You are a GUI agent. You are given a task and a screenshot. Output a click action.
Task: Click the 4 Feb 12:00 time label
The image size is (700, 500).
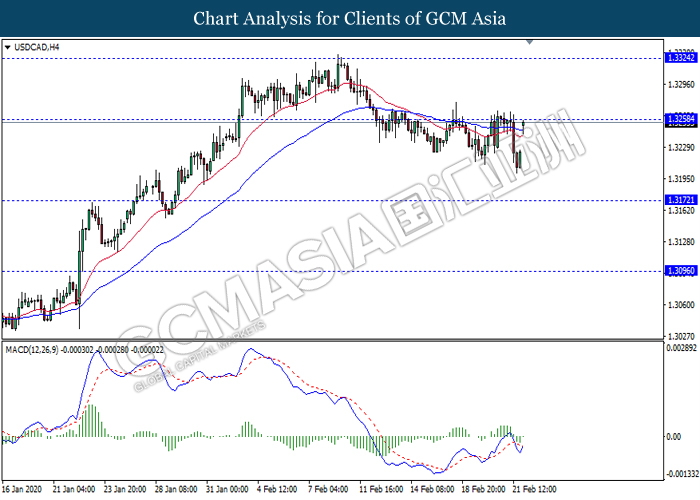point(277,489)
